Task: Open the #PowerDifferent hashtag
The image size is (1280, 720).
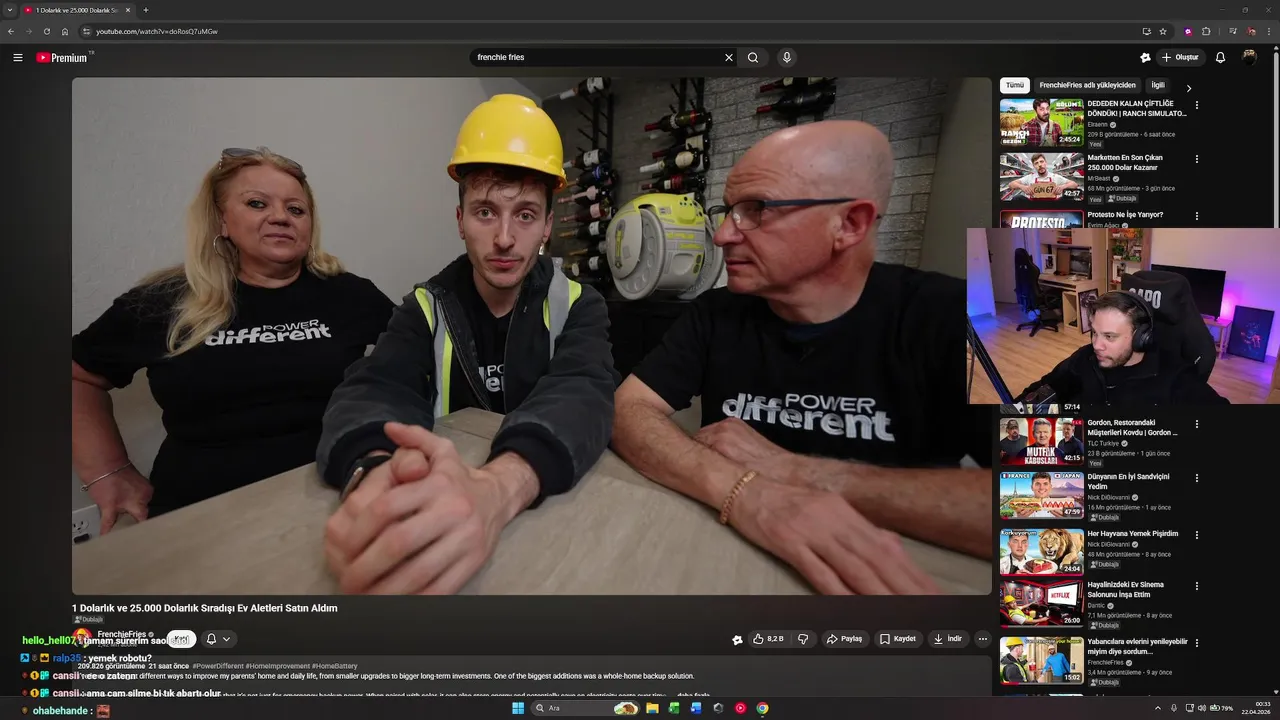Action: (218, 666)
